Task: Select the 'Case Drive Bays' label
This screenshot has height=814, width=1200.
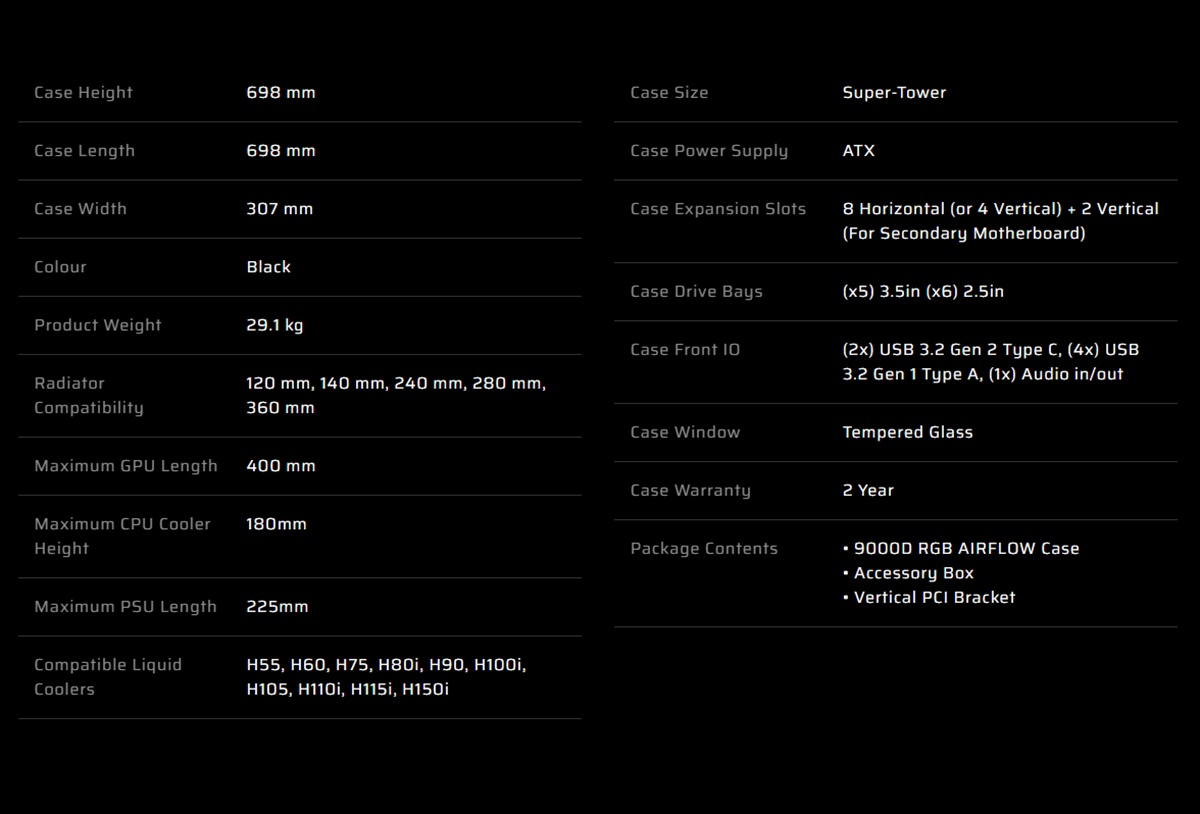Action: (x=696, y=292)
